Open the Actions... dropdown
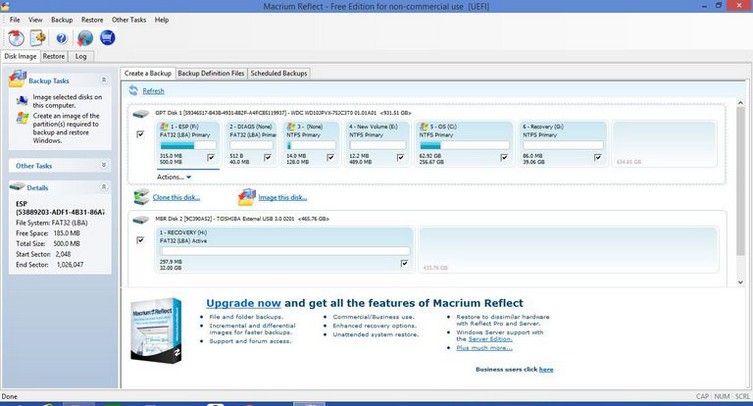The image size is (753, 406). click(174, 177)
